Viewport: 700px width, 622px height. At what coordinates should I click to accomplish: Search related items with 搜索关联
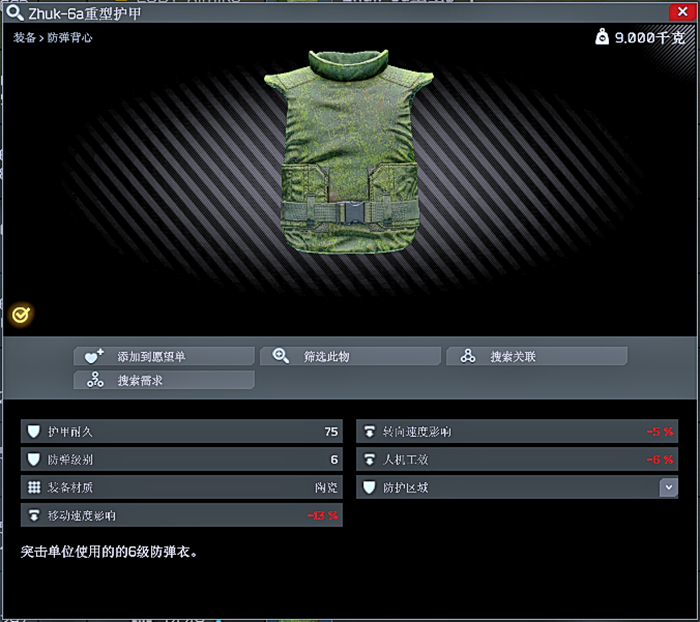tap(537, 356)
